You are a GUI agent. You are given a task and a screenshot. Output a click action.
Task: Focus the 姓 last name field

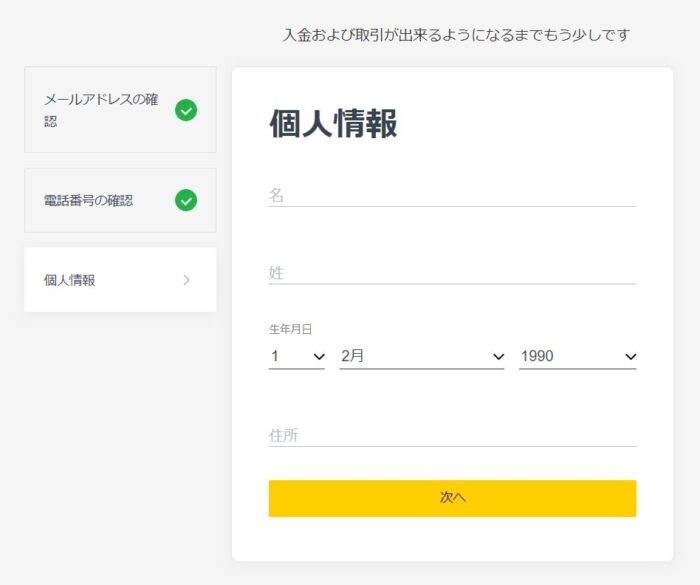click(452, 273)
